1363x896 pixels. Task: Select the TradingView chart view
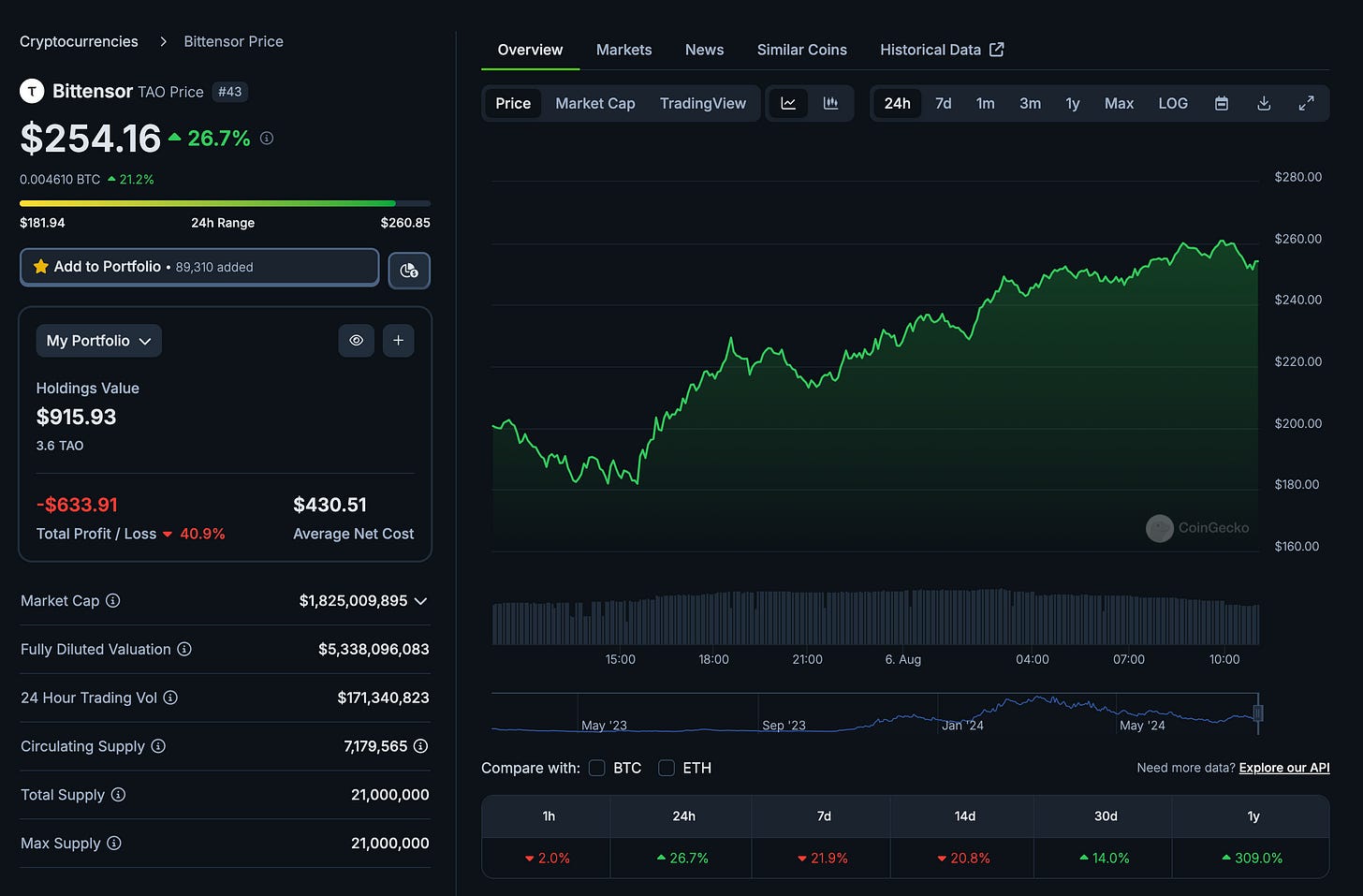click(703, 103)
